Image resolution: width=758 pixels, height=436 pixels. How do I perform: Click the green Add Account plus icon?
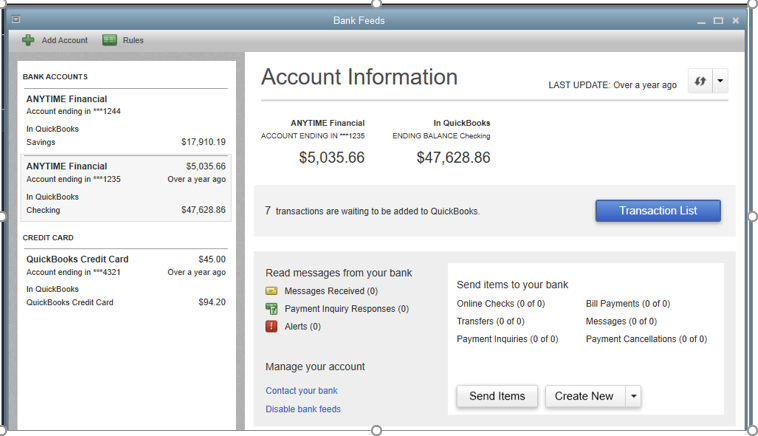click(x=28, y=40)
